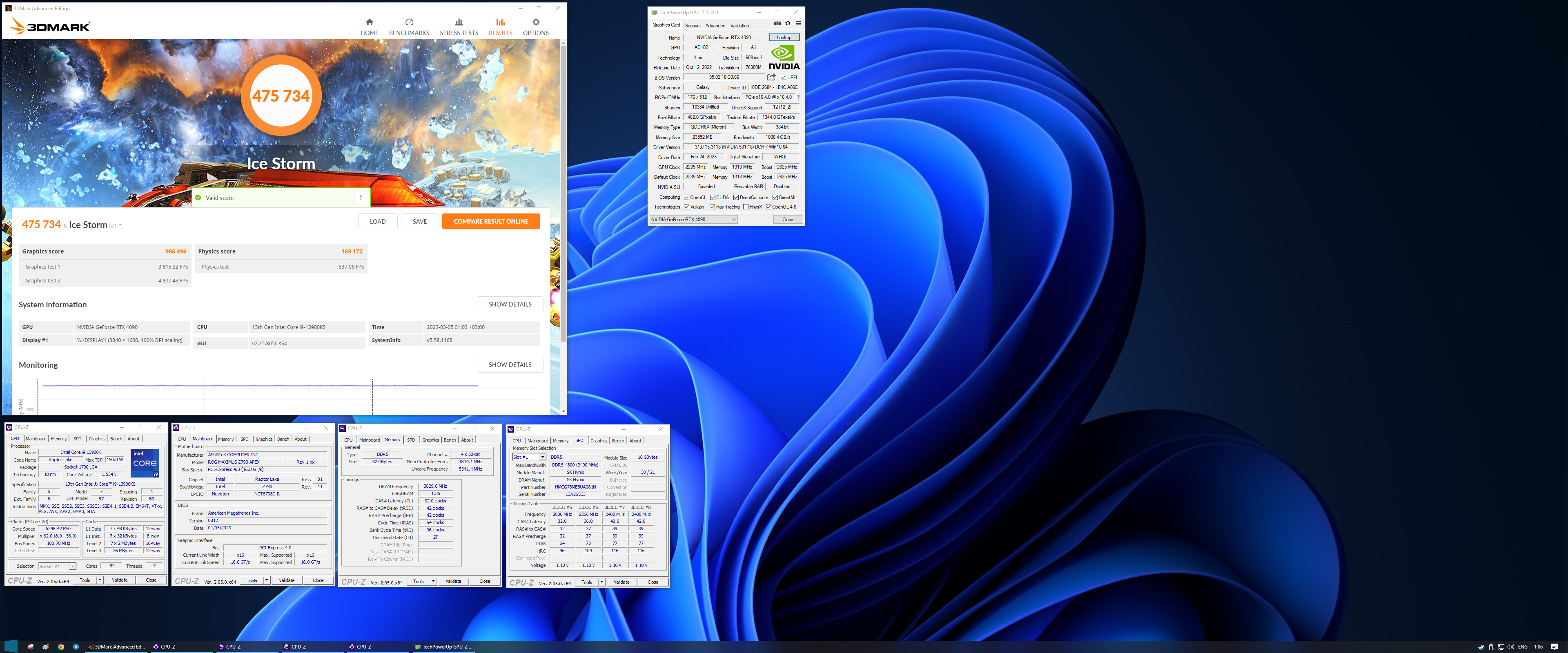The width and height of the screenshot is (1568, 653).
Task: Click ENG language indicator in taskbar
Action: (1523, 647)
